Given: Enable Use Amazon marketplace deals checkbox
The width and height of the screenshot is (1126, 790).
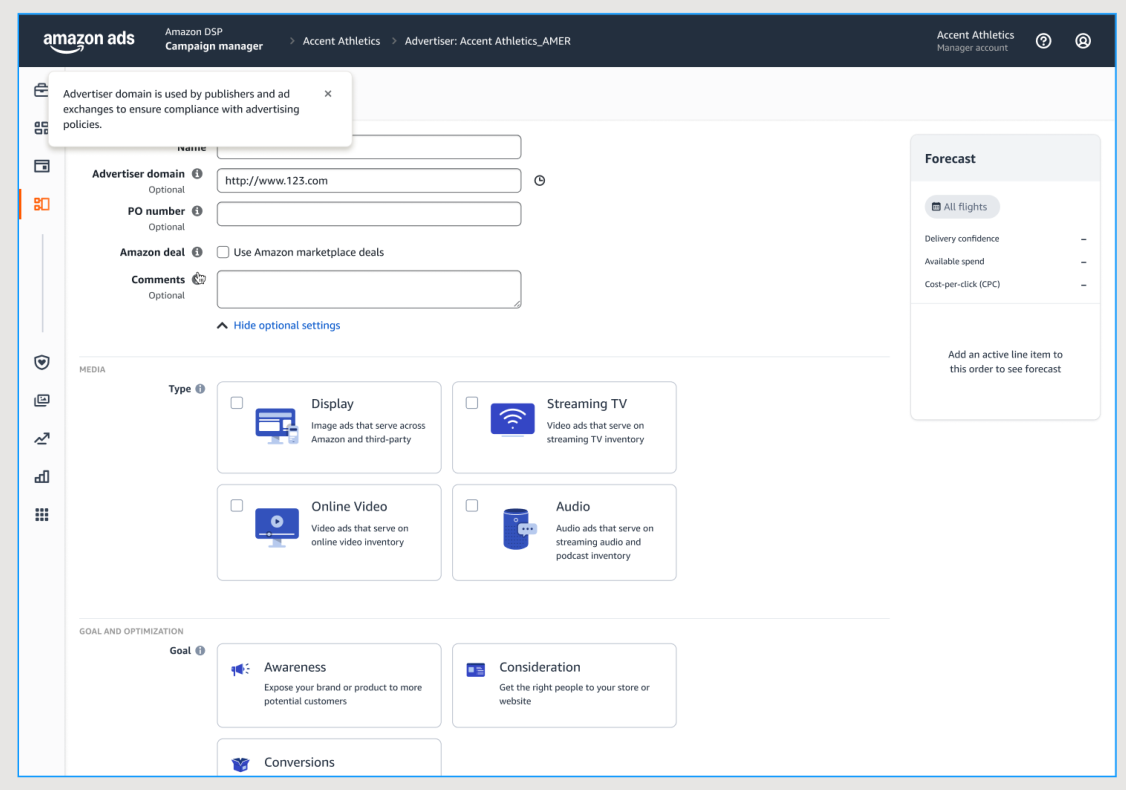Looking at the screenshot, I should 223,252.
